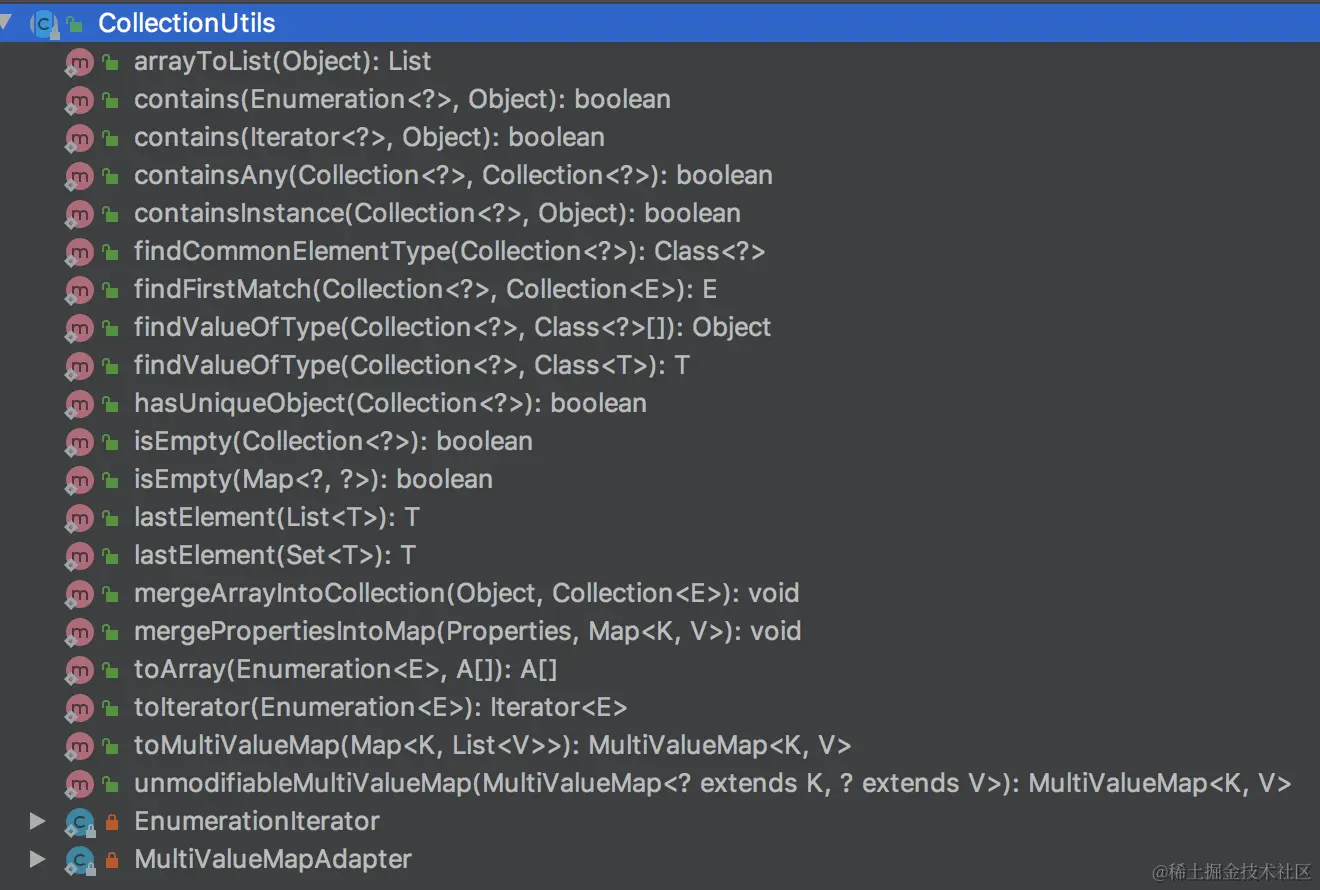1320x890 pixels.
Task: Click the method icon for mergeArrayIntoCollection
Action: click(x=79, y=594)
